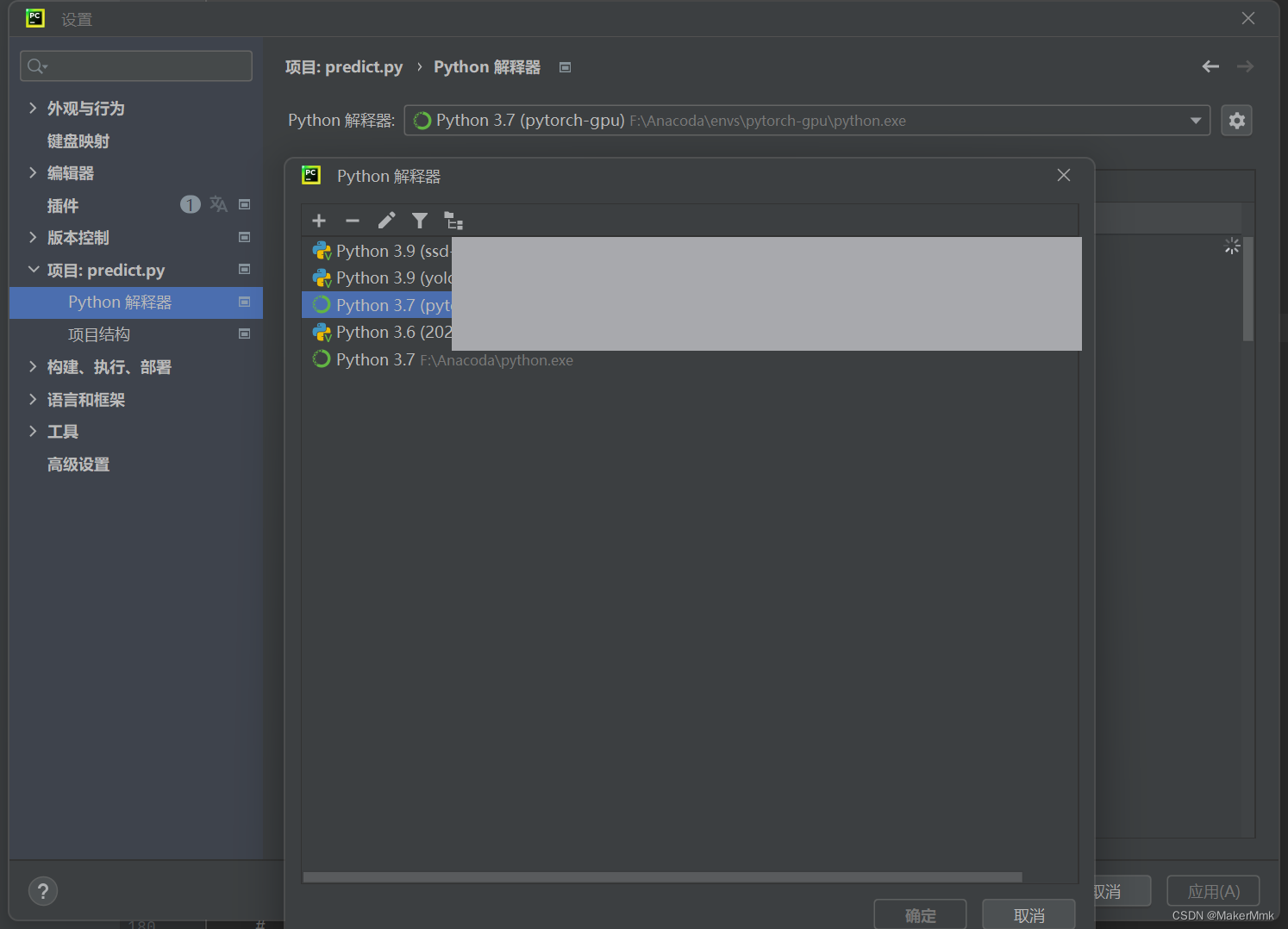This screenshot has height=929, width=1288.
Task: Click the search magnifier icon in settings
Action: coord(37,66)
